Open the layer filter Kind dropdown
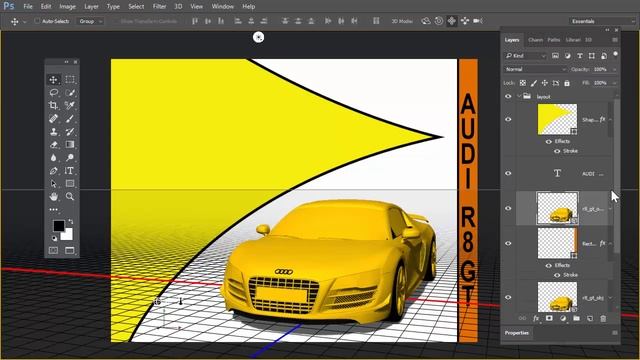Viewport: 640px width, 360px height. [x=525, y=56]
